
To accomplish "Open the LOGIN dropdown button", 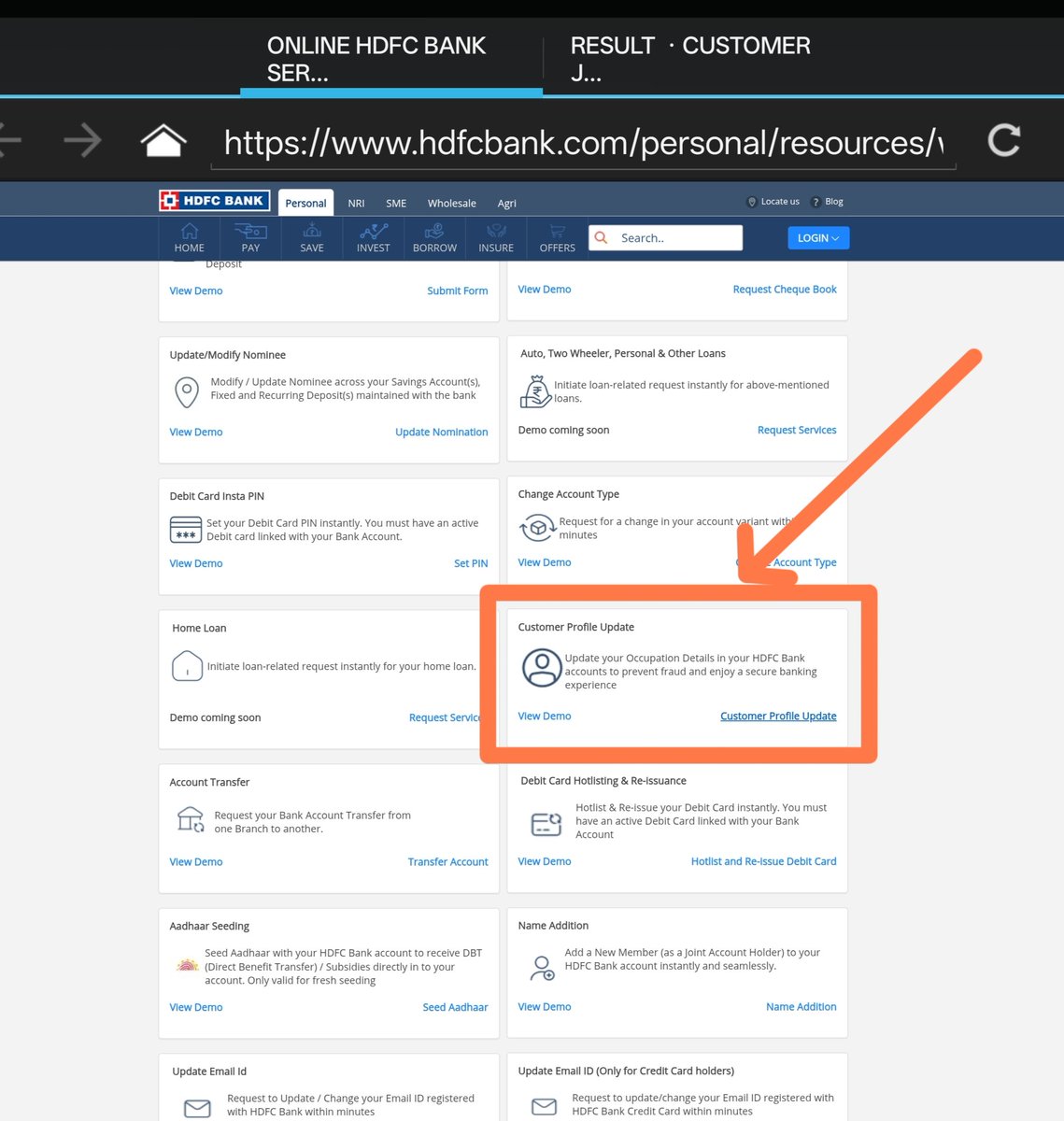I will (818, 238).
